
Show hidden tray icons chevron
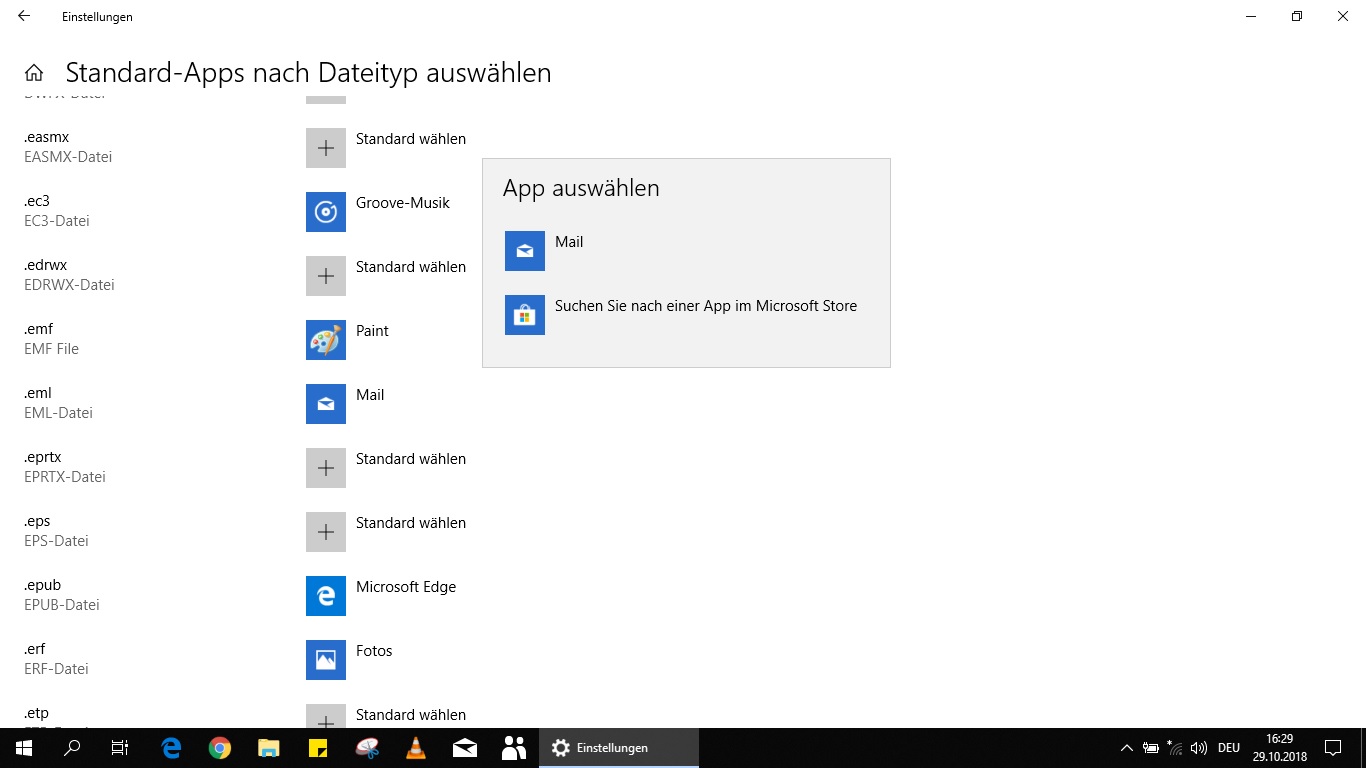1126,748
